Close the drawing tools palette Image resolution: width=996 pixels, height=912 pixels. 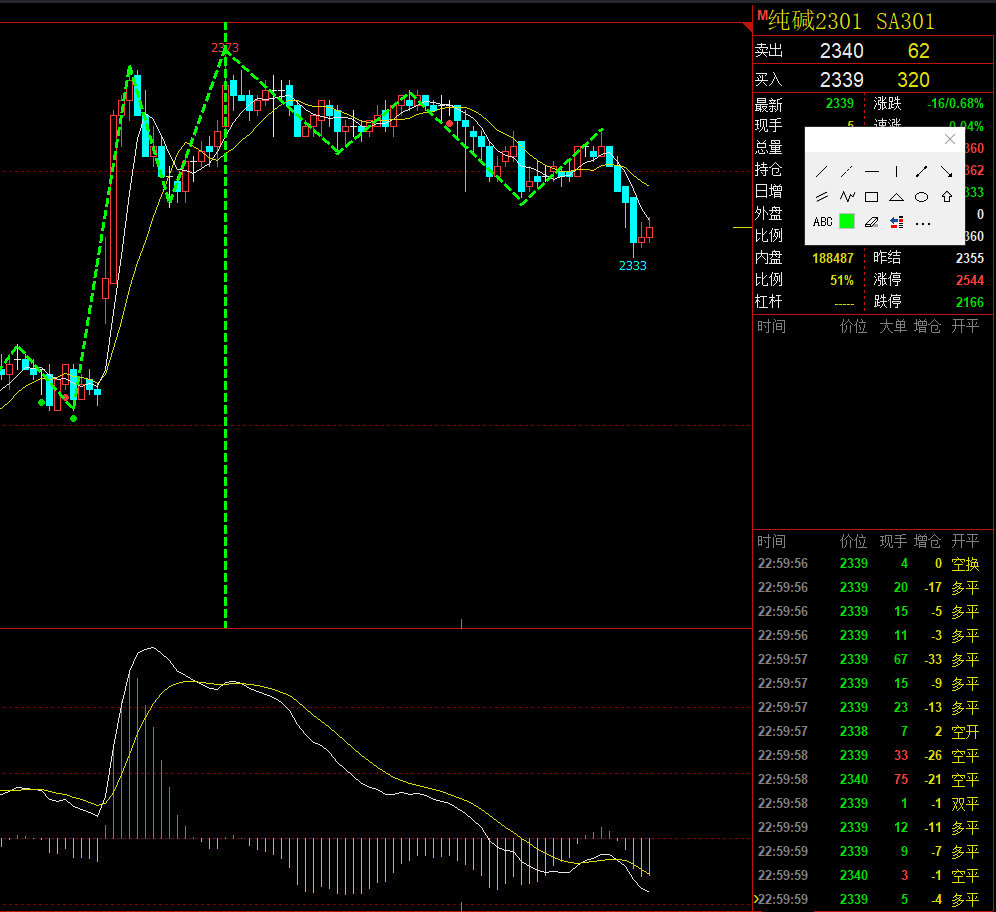coord(950,139)
